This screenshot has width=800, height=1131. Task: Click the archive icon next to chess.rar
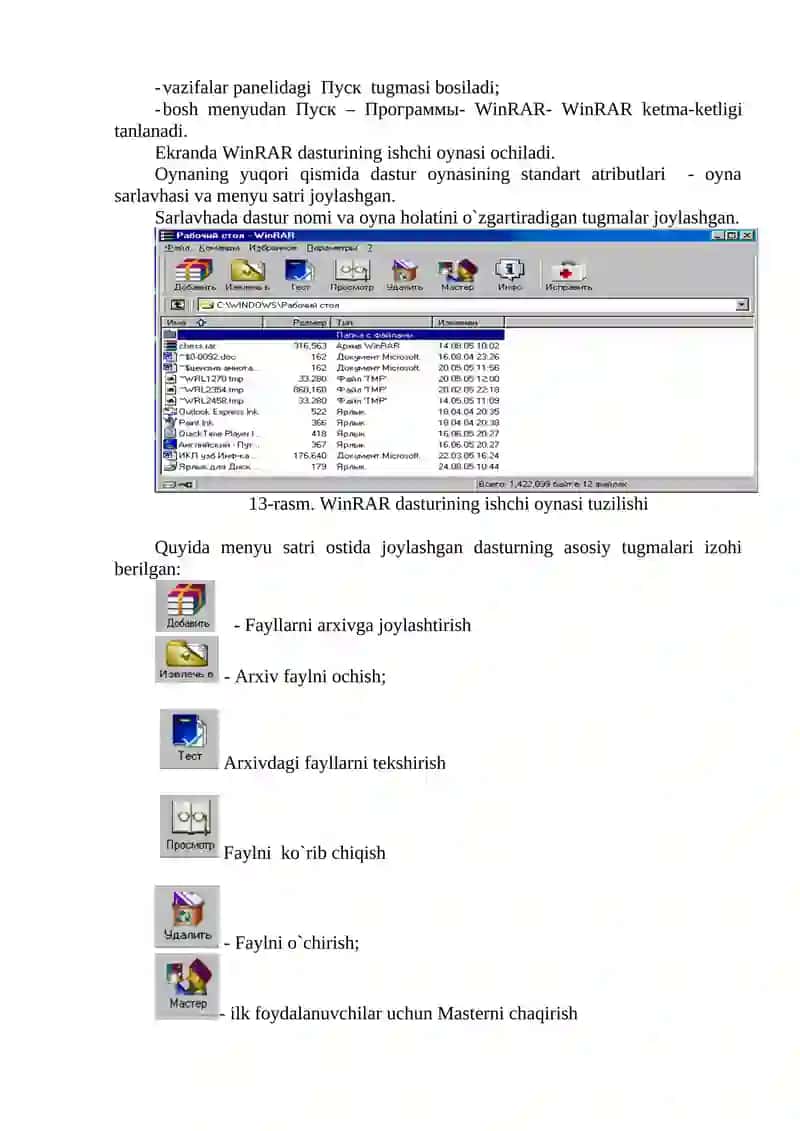[170, 346]
